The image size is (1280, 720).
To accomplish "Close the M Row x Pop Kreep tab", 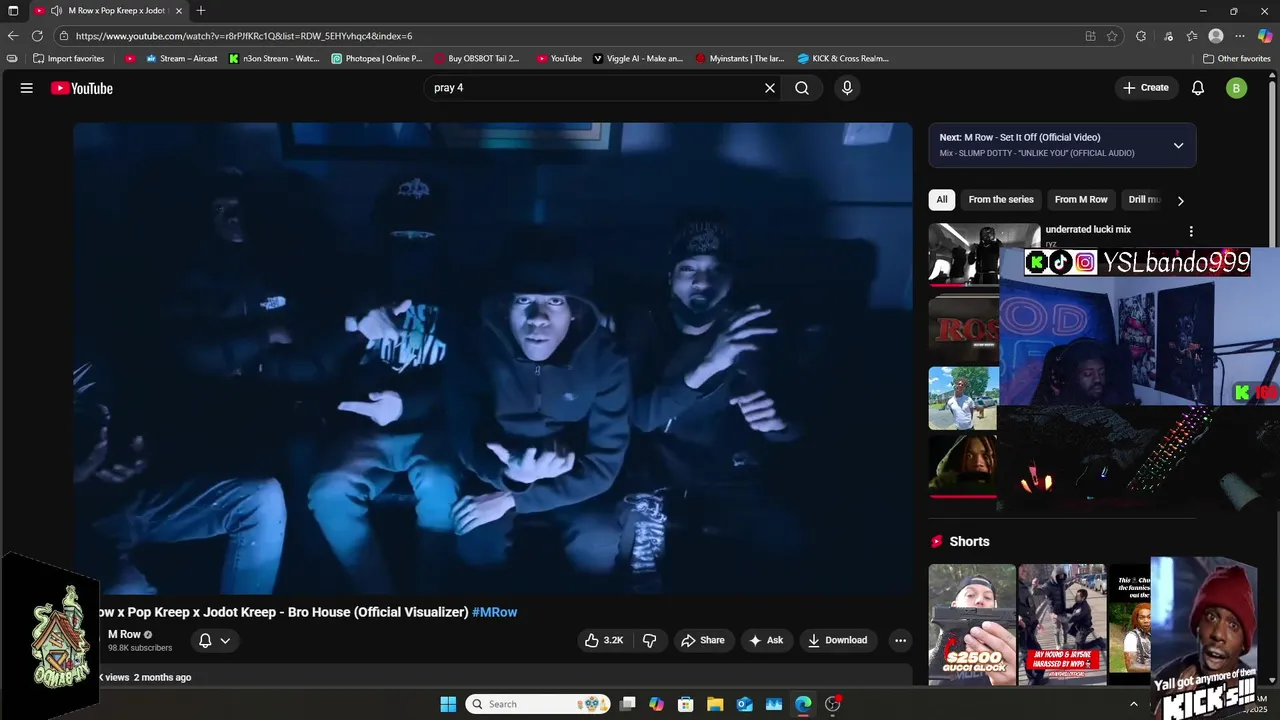I will (179, 11).
